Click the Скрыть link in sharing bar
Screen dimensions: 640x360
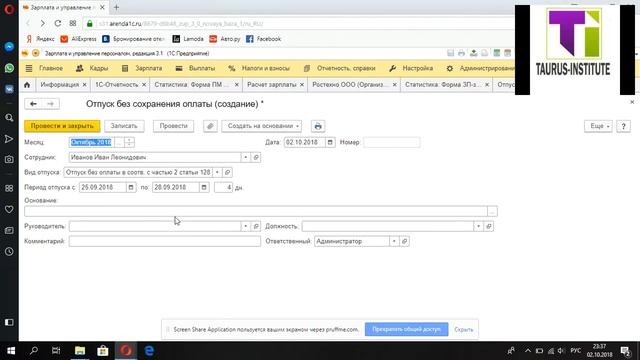click(464, 329)
